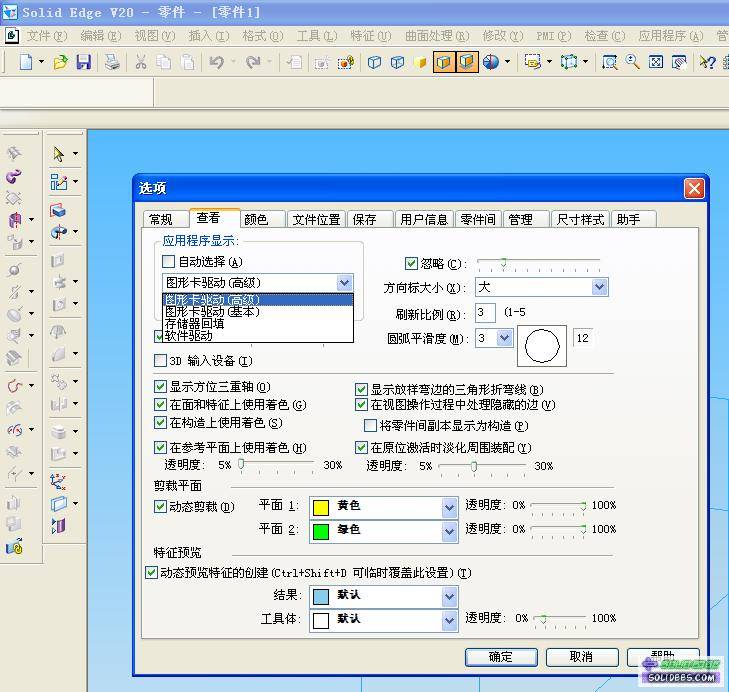Click the Revolved Protrusion icon in left toolbar

[x=59, y=232]
